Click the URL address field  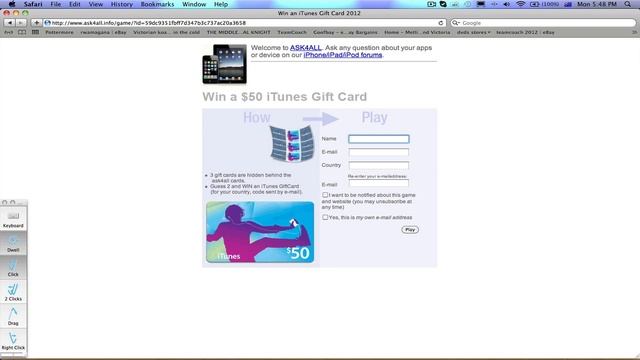tap(244, 23)
